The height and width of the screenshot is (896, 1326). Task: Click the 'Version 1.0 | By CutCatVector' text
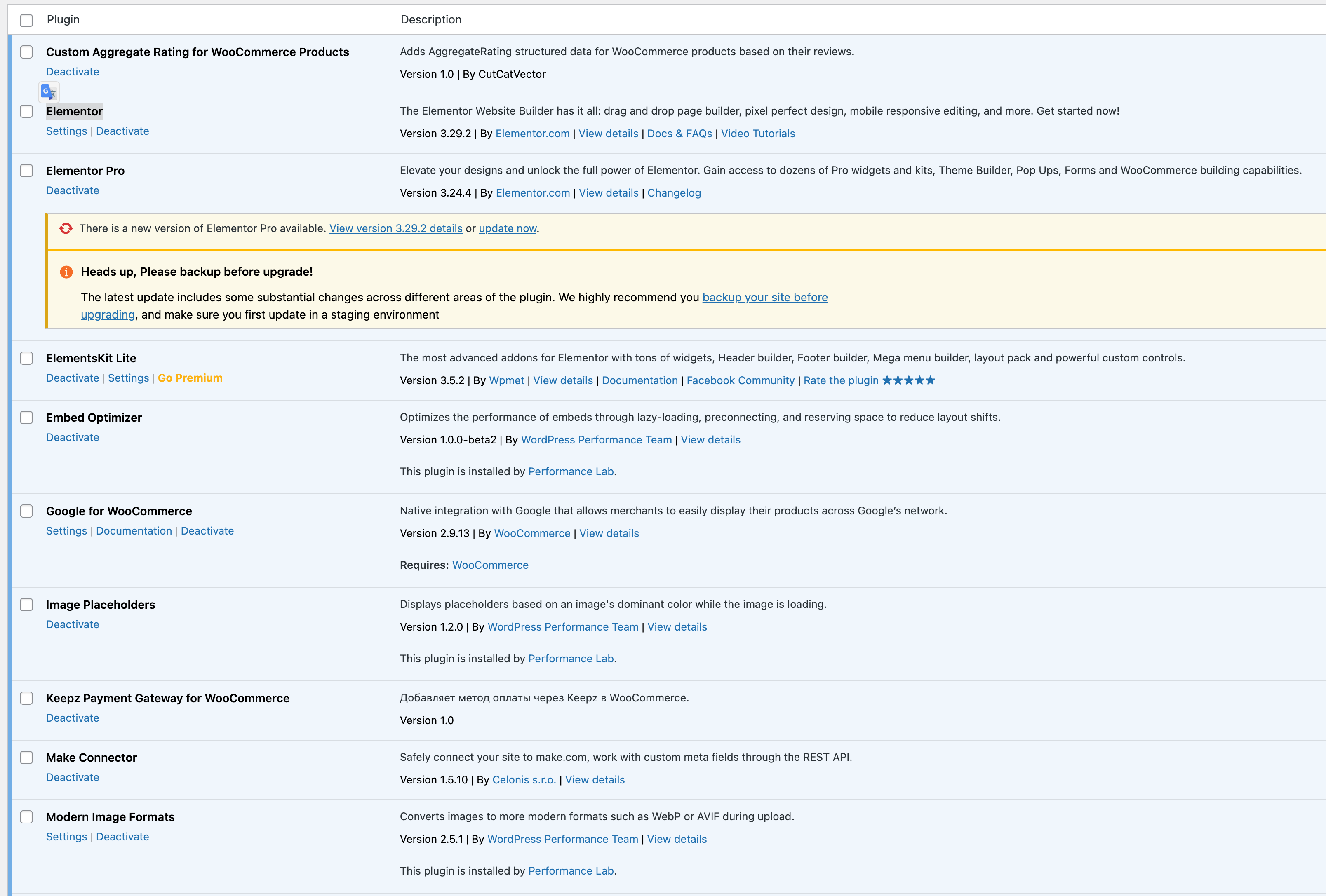point(473,74)
